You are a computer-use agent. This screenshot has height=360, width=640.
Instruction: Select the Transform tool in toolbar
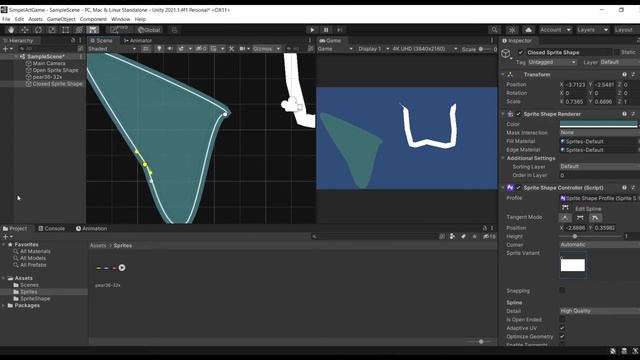[79, 30]
